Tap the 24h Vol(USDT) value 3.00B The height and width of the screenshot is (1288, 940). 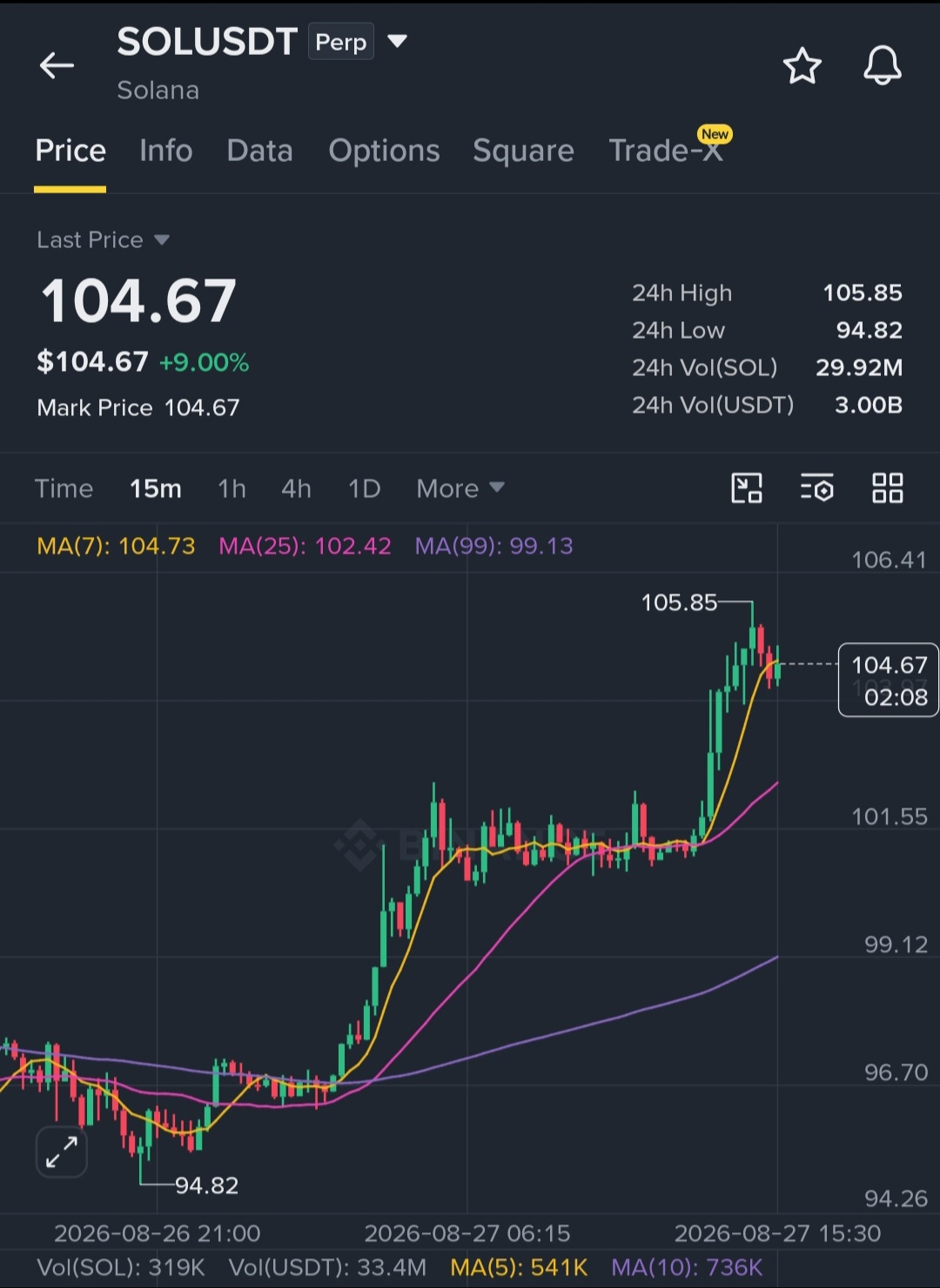coord(869,405)
